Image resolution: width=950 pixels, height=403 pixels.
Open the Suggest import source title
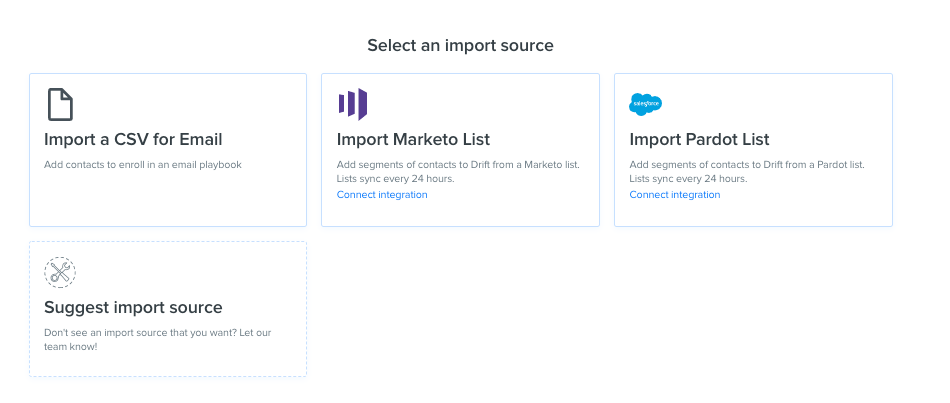pyautogui.click(x=133, y=307)
